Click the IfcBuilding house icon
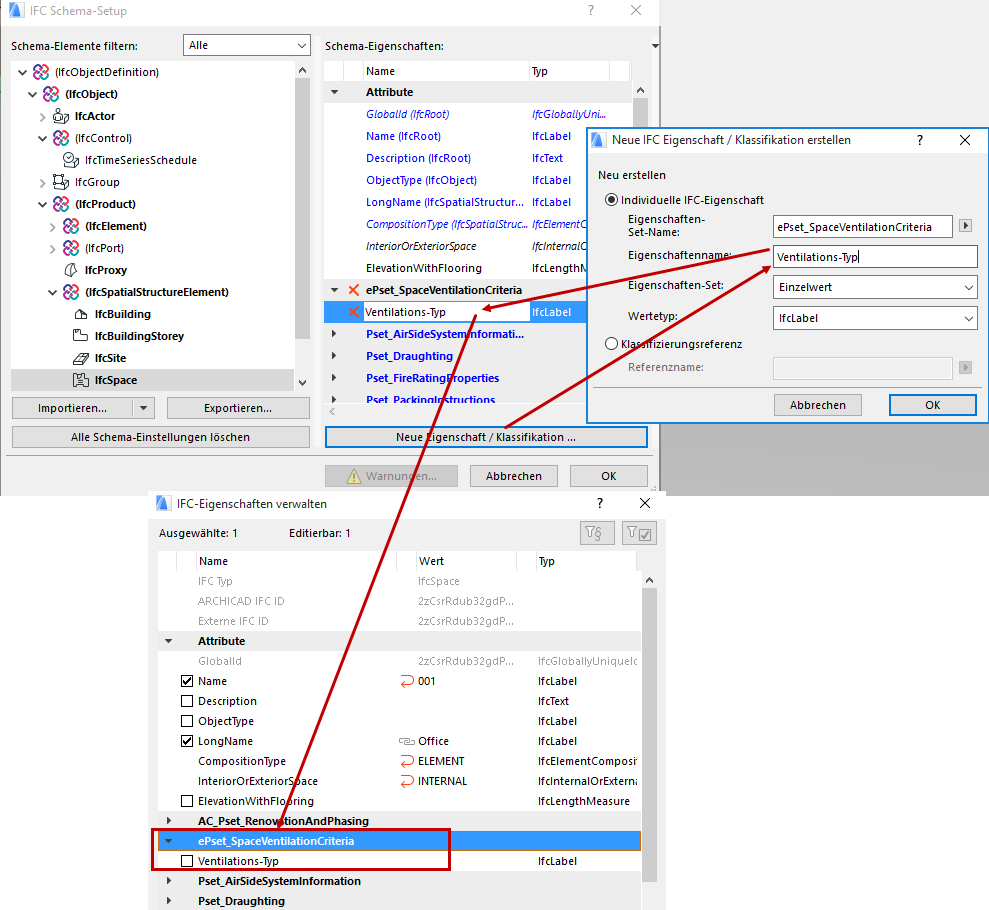Viewport: 989px width, 910px height. (x=81, y=314)
